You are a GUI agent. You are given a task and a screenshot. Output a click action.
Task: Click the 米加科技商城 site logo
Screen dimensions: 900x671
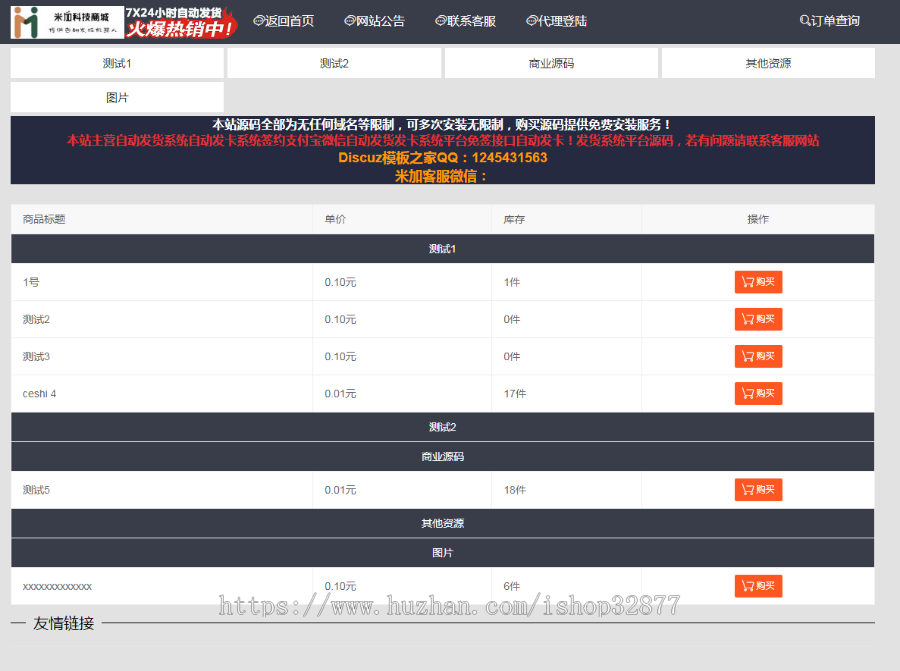67,22
